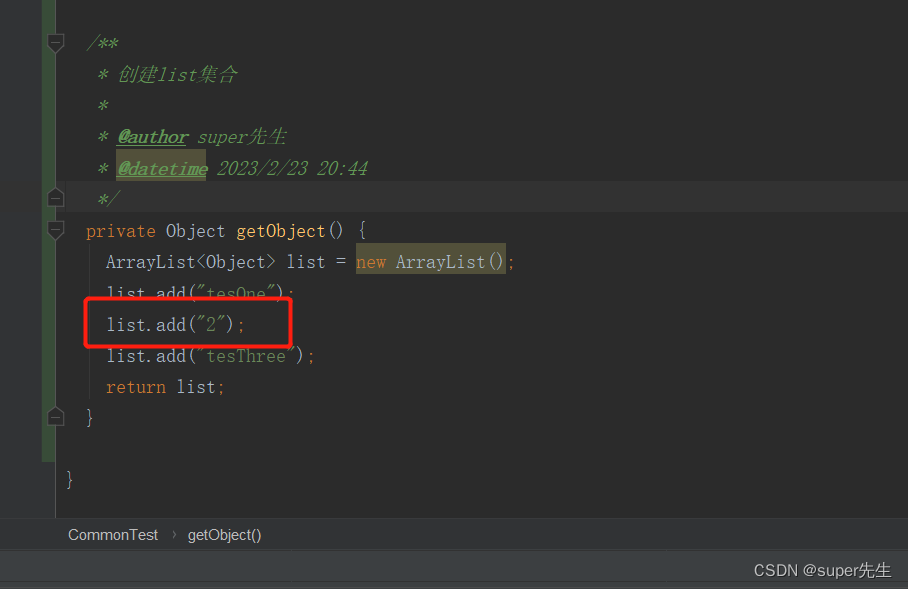Select getObject() in the breadcrumb bar

(224, 535)
